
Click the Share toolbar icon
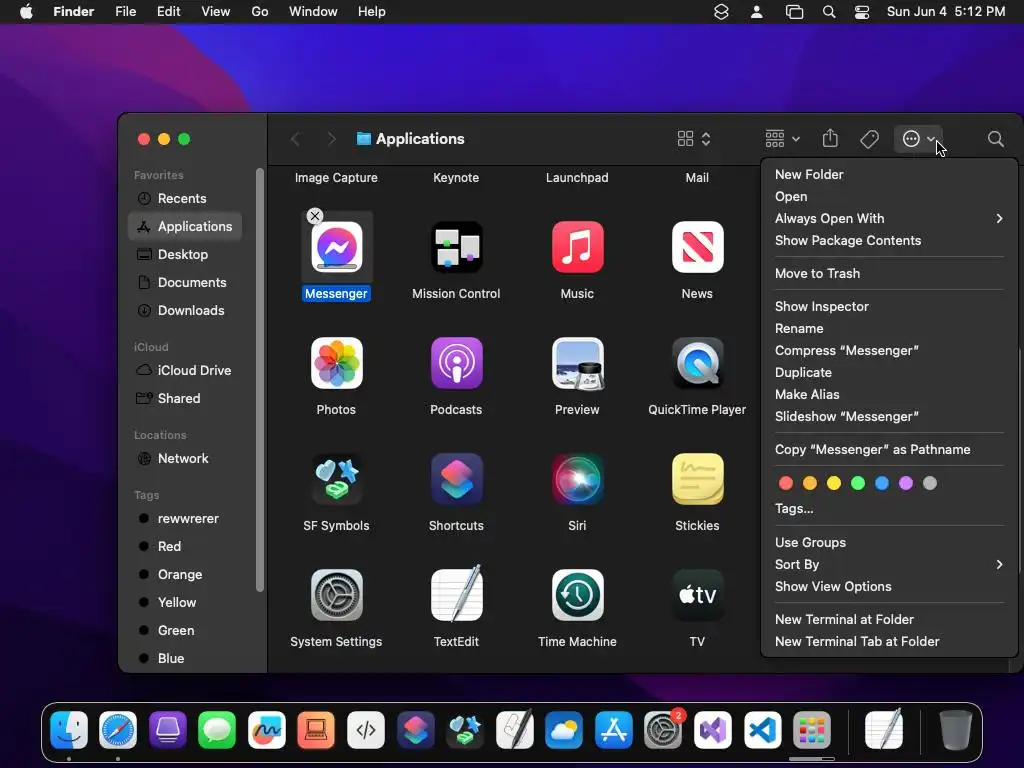(x=830, y=138)
